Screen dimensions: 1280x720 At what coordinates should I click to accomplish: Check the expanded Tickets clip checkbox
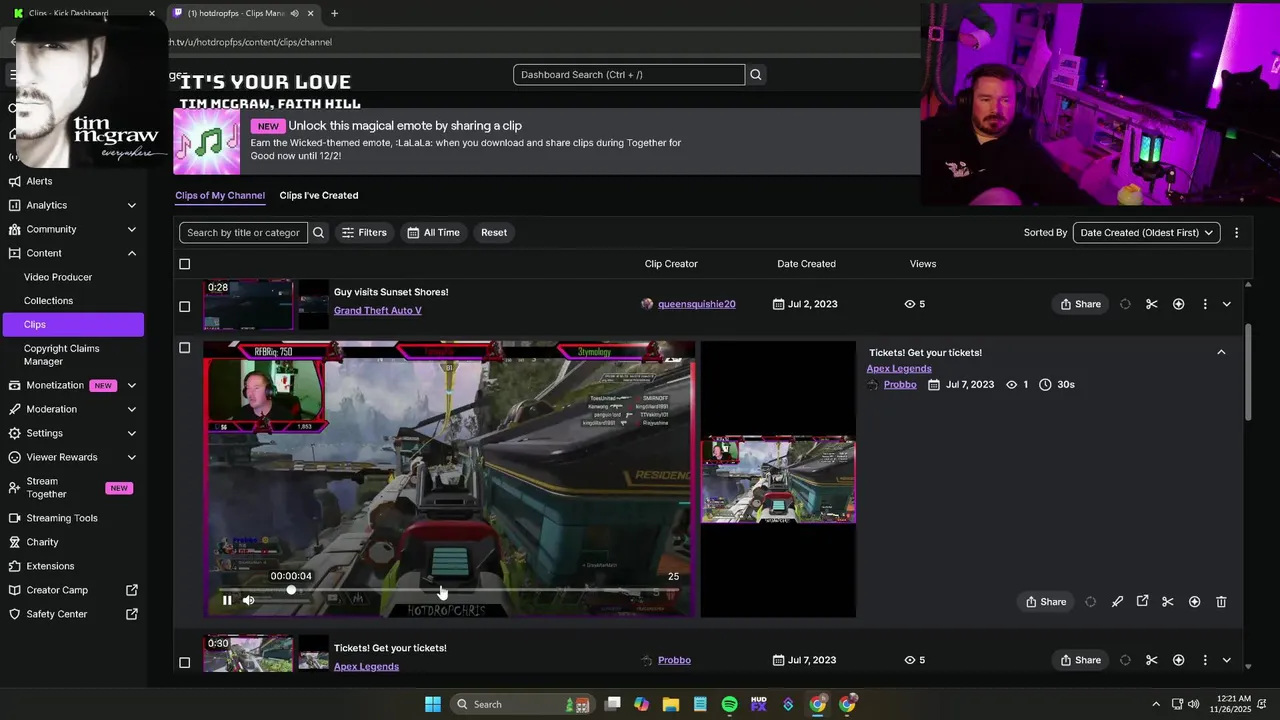[x=184, y=348]
